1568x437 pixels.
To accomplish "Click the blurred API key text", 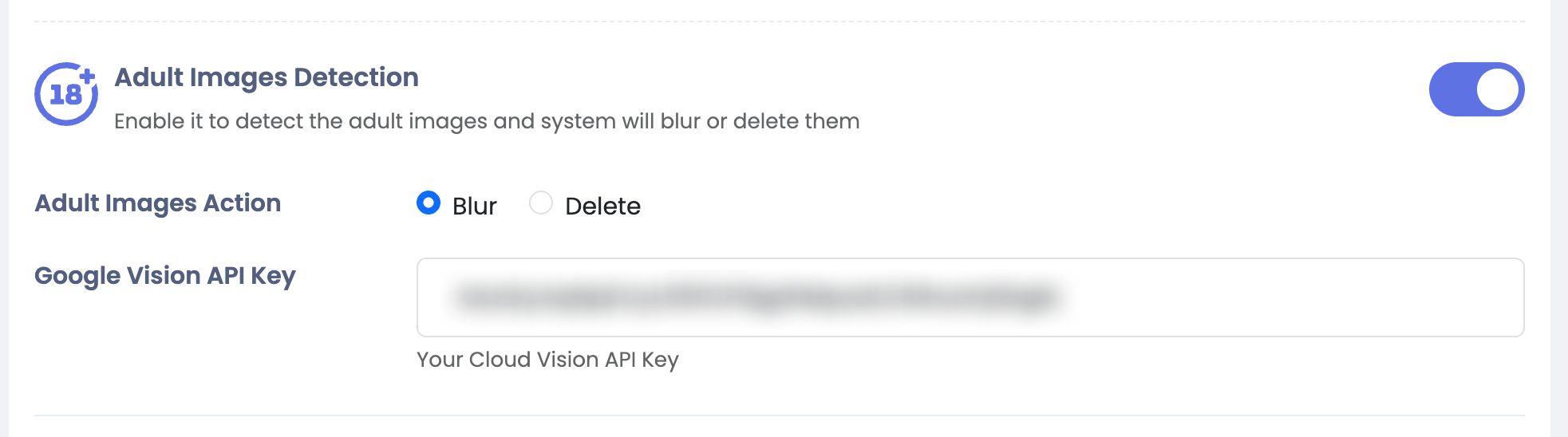I will coord(758,298).
